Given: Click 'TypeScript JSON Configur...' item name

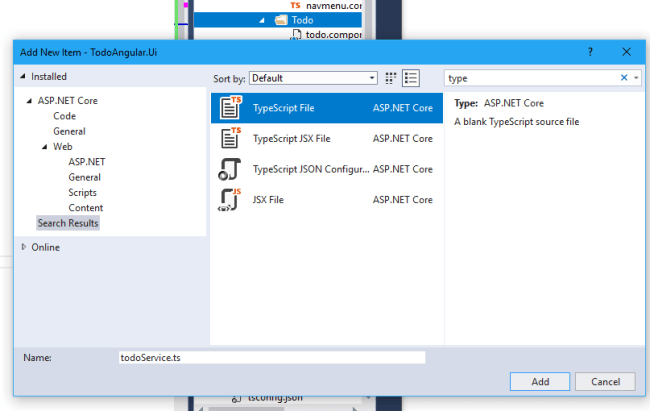Looking at the screenshot, I should pyautogui.click(x=310, y=169).
